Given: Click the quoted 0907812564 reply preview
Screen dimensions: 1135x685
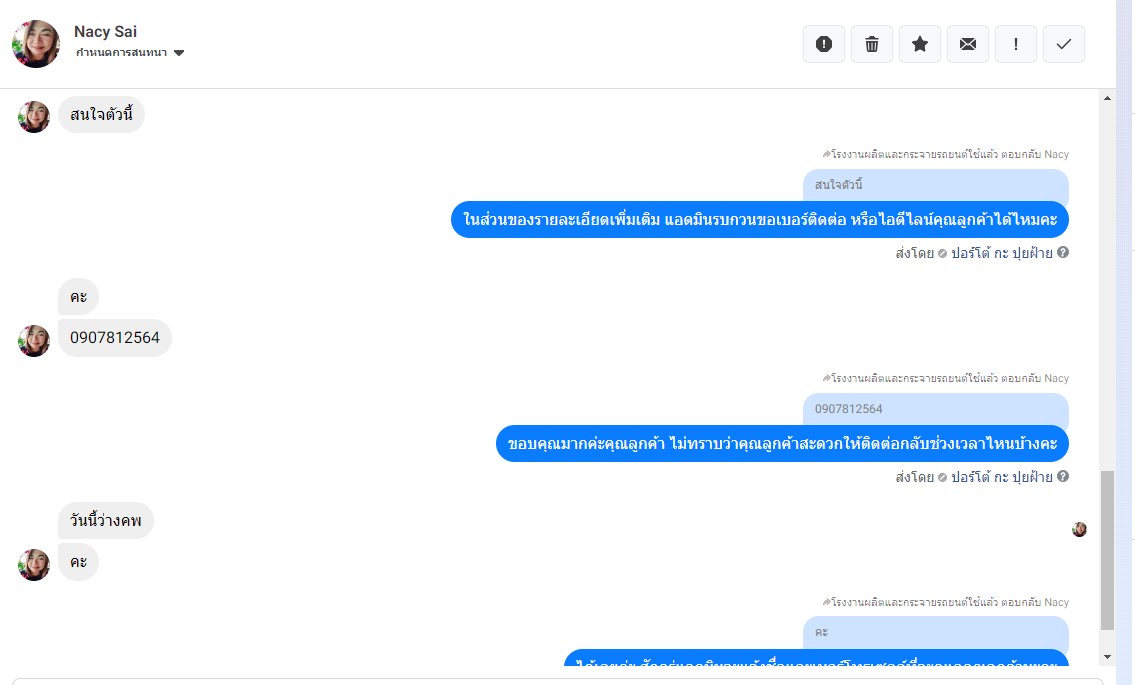Looking at the screenshot, I should coord(935,408).
